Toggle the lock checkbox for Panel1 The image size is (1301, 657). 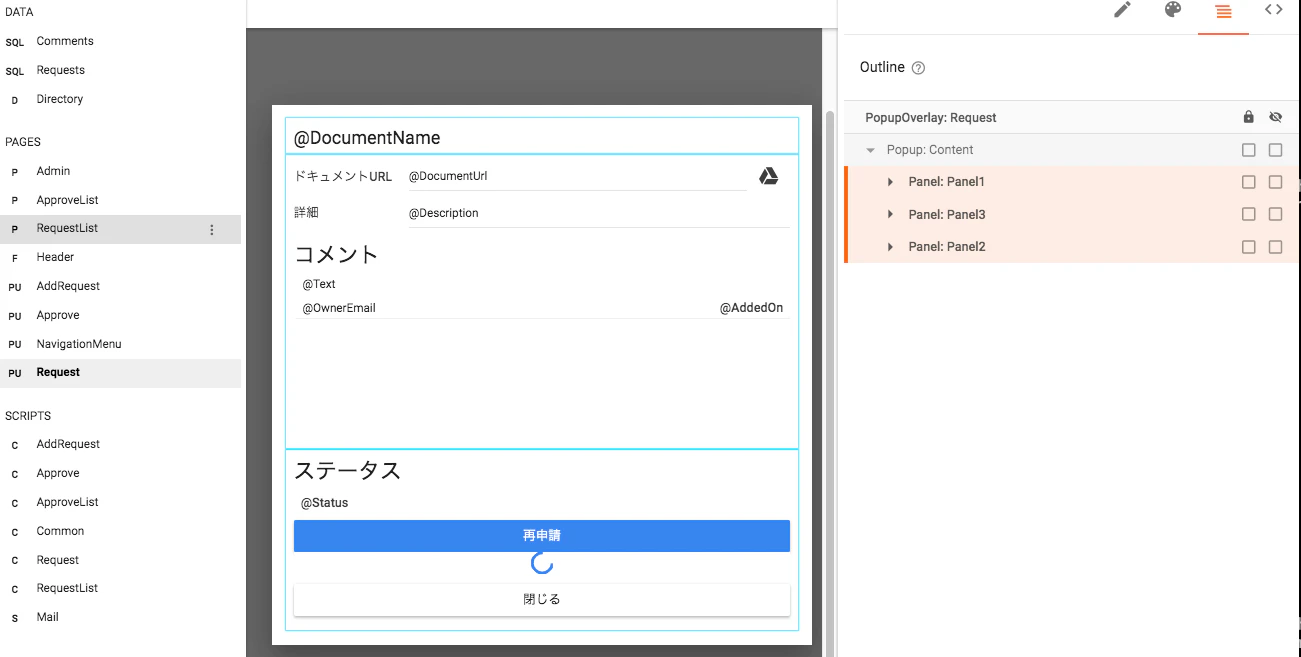tap(1248, 182)
